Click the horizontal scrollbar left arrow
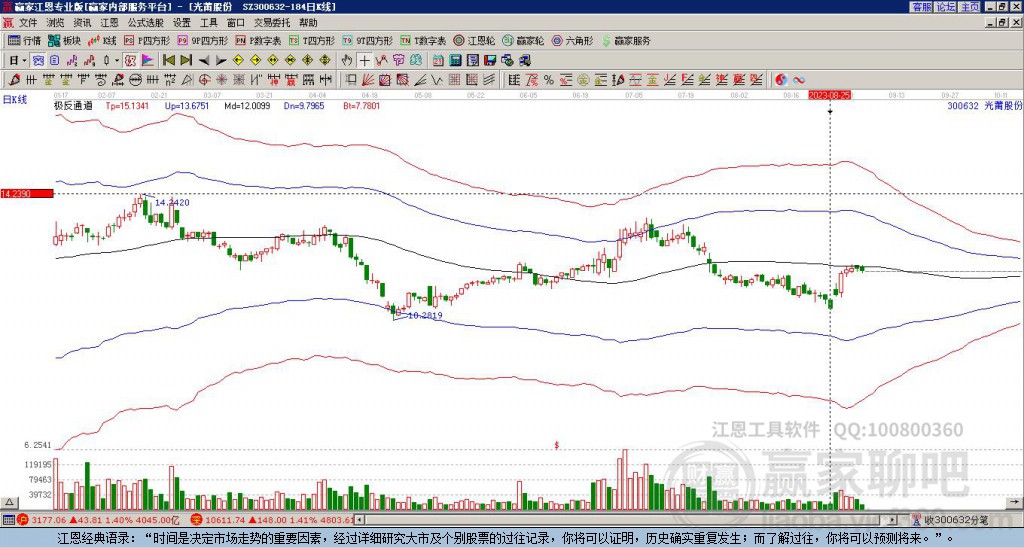The image size is (1024, 548). pos(360,520)
